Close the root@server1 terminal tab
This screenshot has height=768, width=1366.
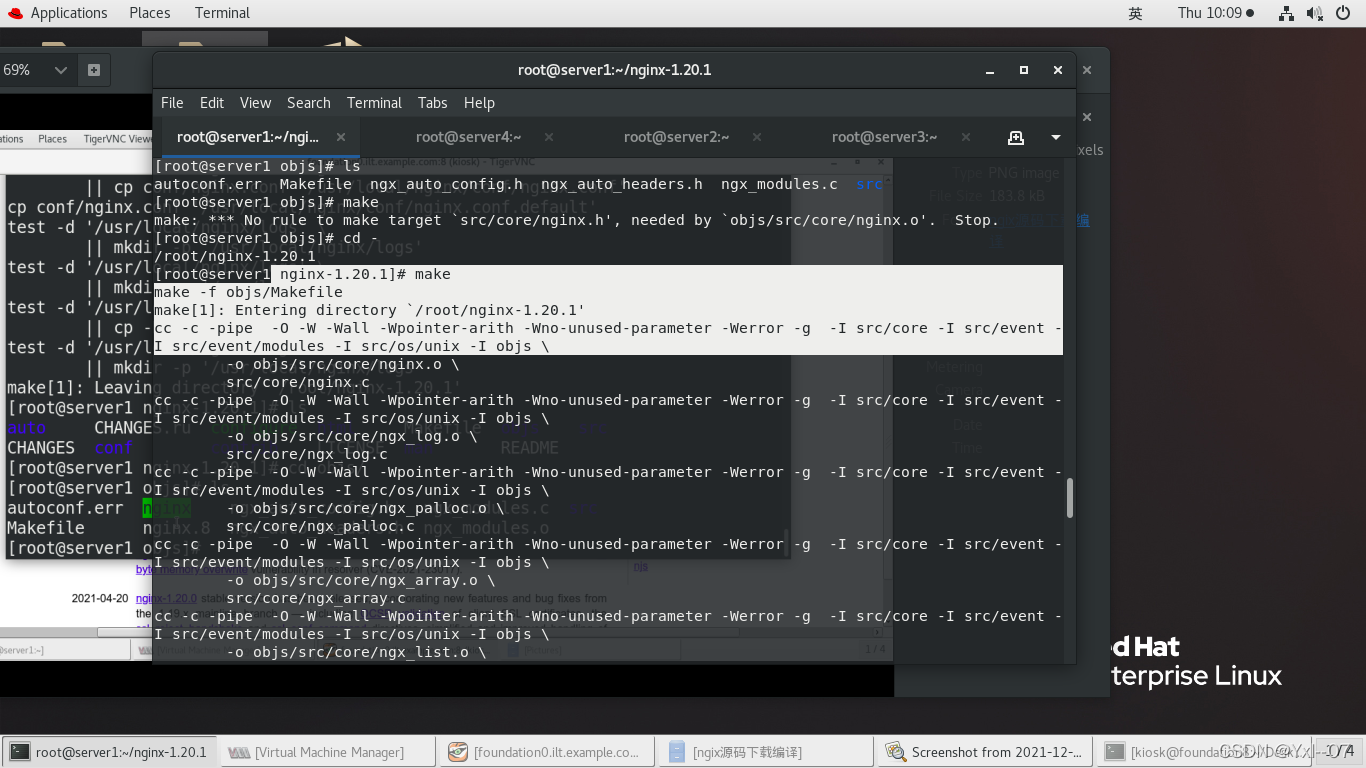tap(341, 137)
